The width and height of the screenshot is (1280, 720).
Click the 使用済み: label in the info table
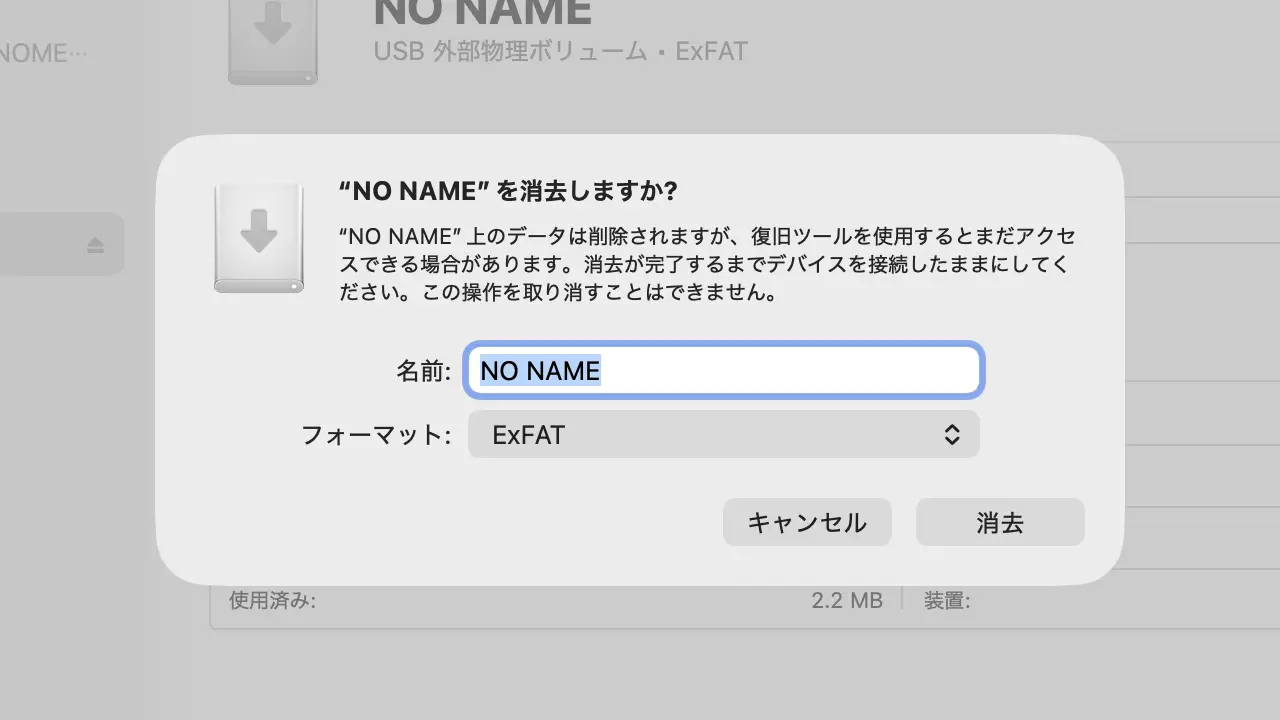[272, 601]
